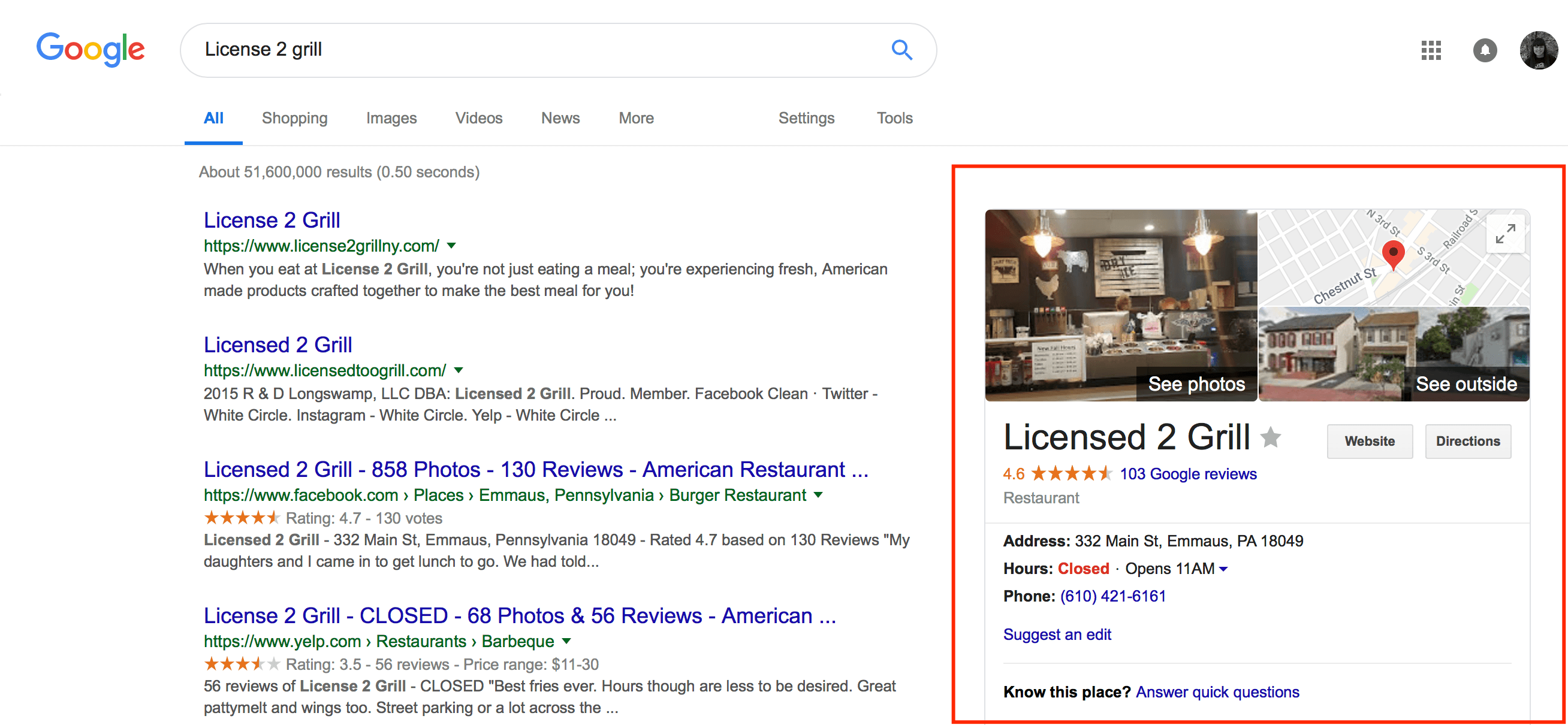
Task: Click the Google logo
Action: (90, 49)
